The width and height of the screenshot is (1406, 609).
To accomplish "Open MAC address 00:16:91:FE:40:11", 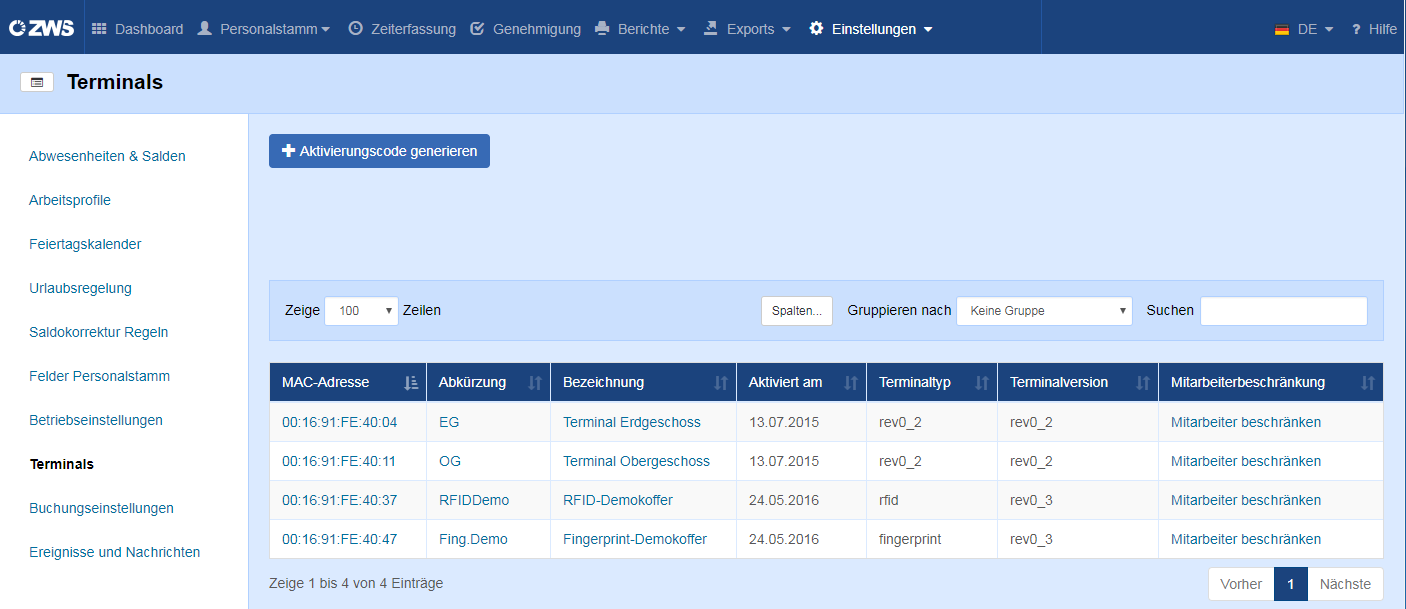I will [x=339, y=461].
